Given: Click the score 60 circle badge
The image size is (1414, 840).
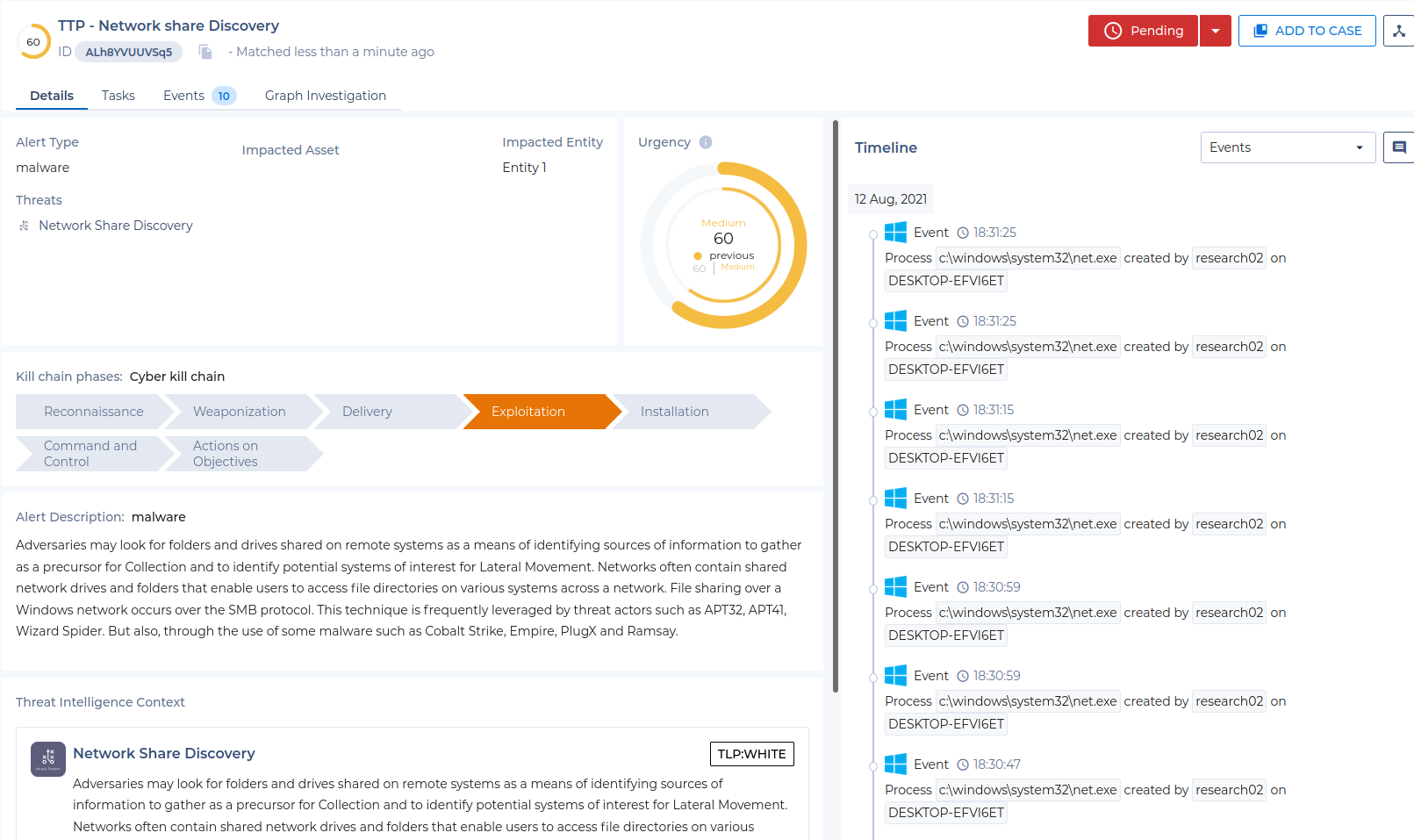Looking at the screenshot, I should tap(33, 41).
